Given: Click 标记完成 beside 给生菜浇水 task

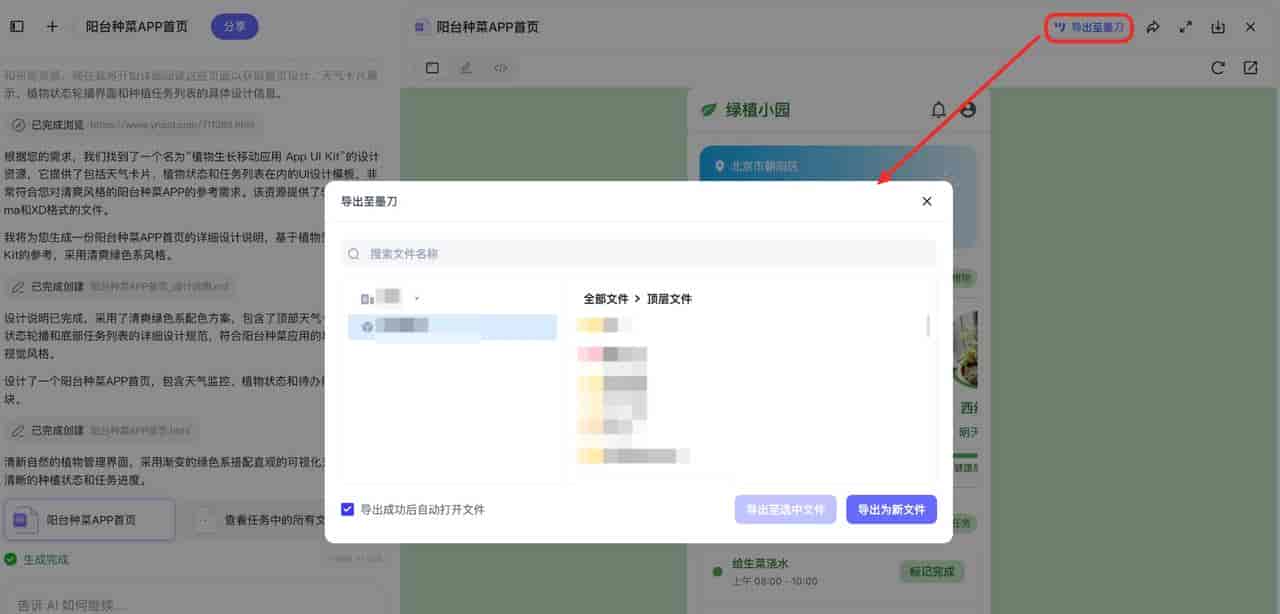Looking at the screenshot, I should pos(932,572).
